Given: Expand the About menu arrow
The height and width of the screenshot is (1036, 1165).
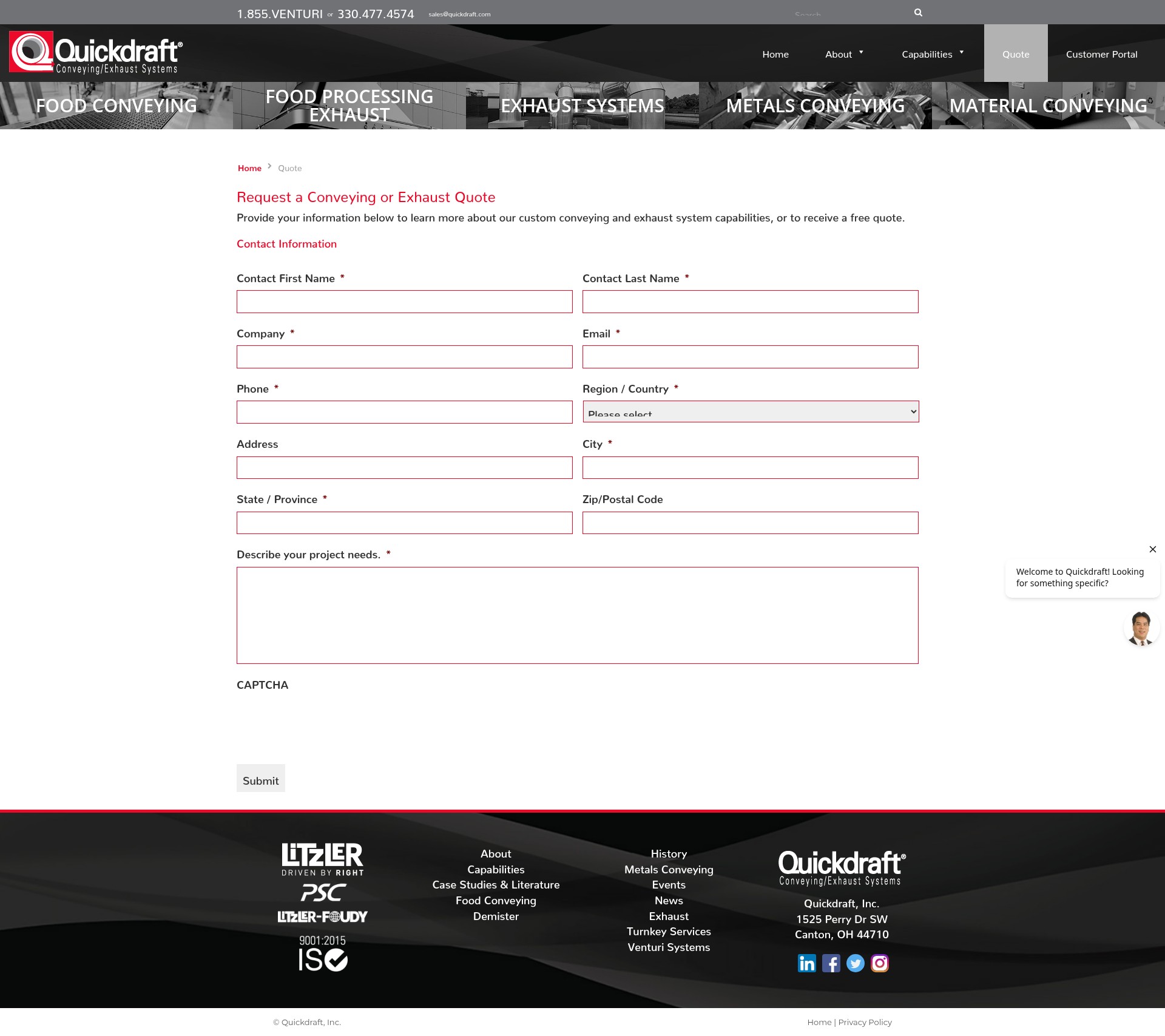Looking at the screenshot, I should (861, 52).
